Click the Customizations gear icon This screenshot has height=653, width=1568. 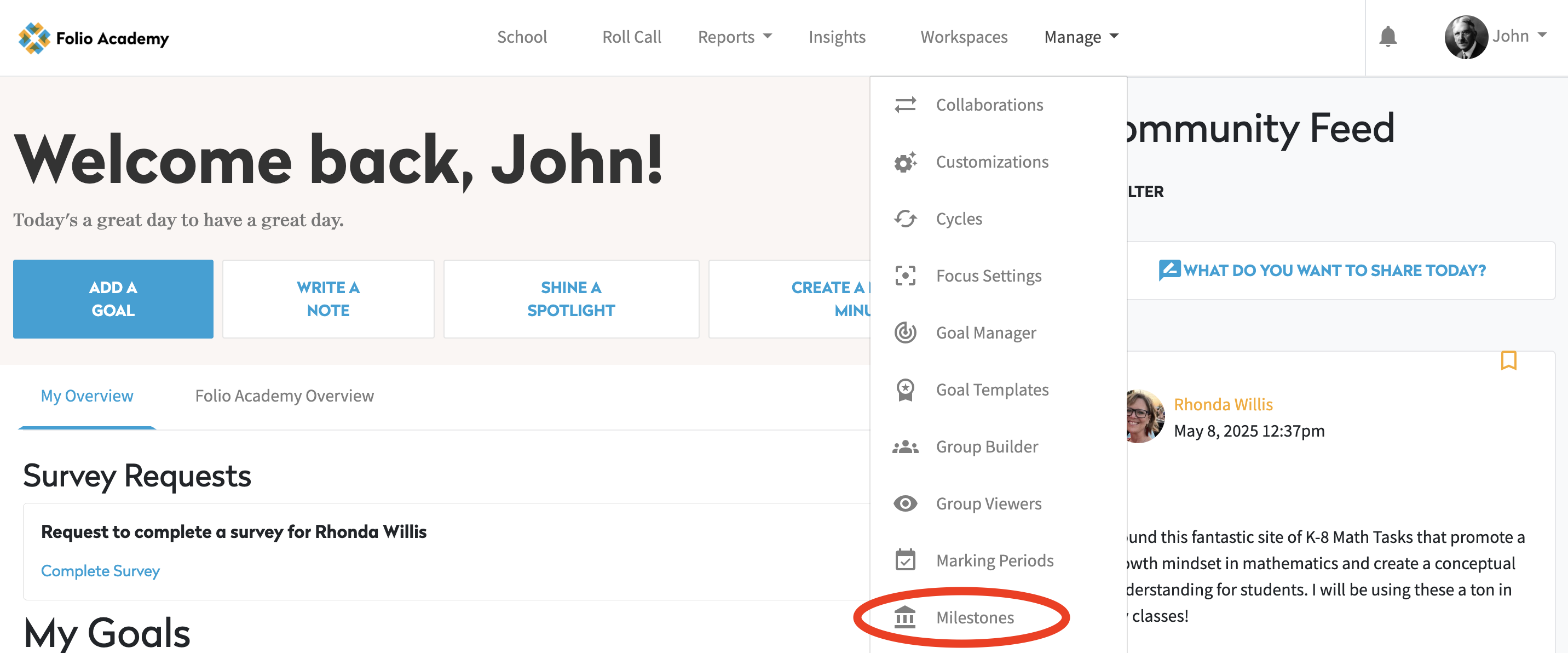(904, 162)
